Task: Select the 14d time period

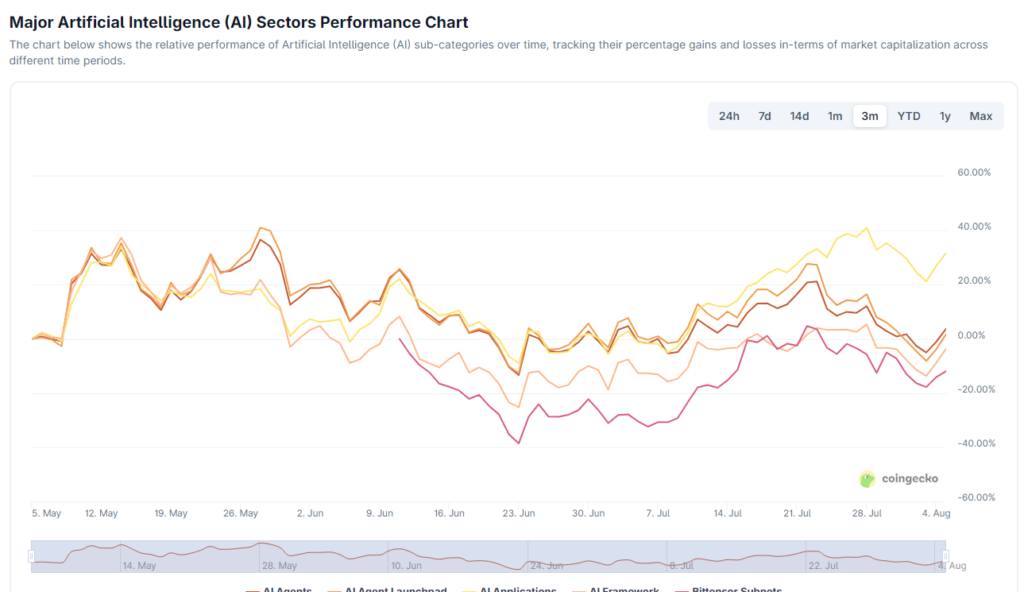Action: [x=799, y=116]
